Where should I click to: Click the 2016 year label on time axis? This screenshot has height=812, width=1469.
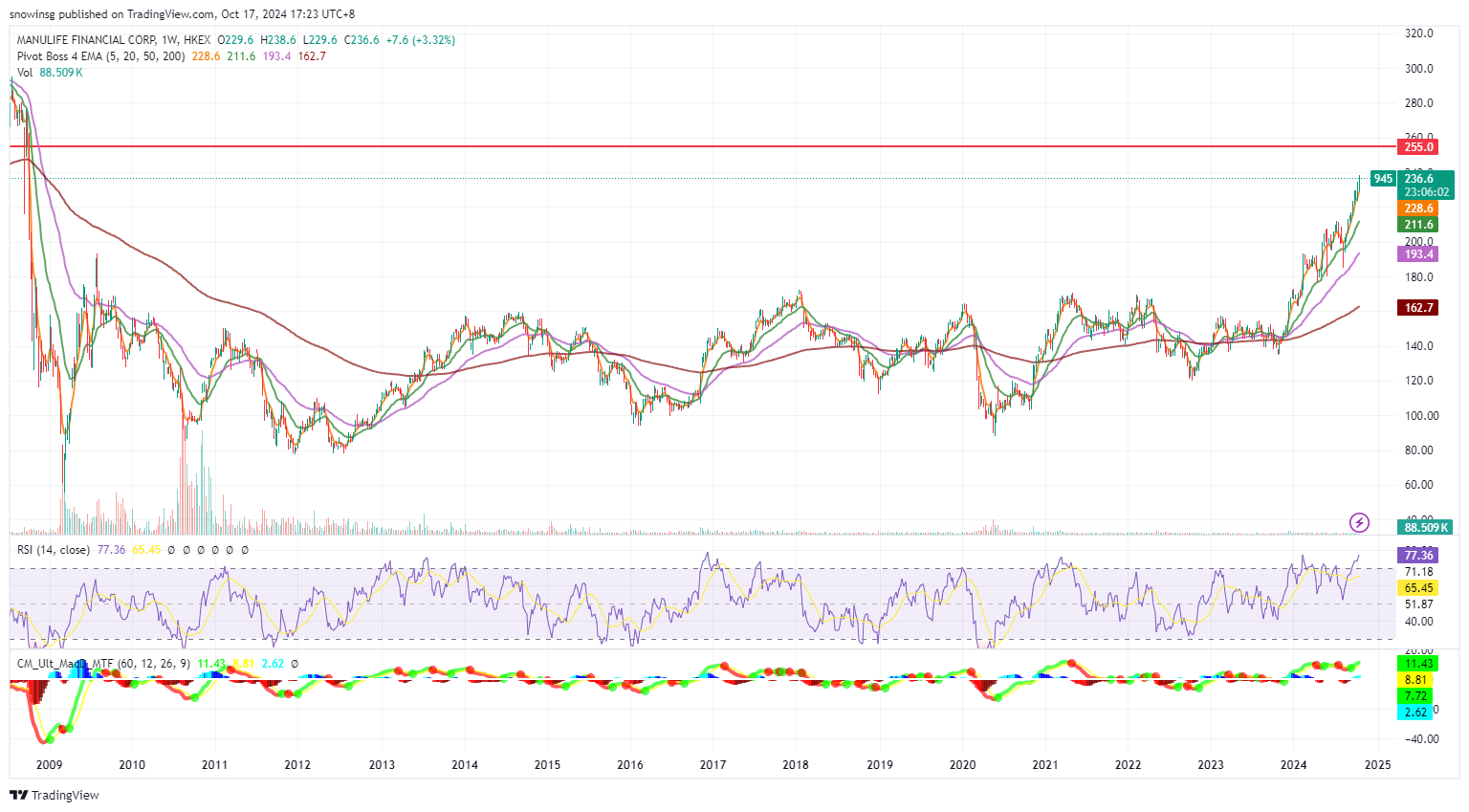click(x=630, y=765)
